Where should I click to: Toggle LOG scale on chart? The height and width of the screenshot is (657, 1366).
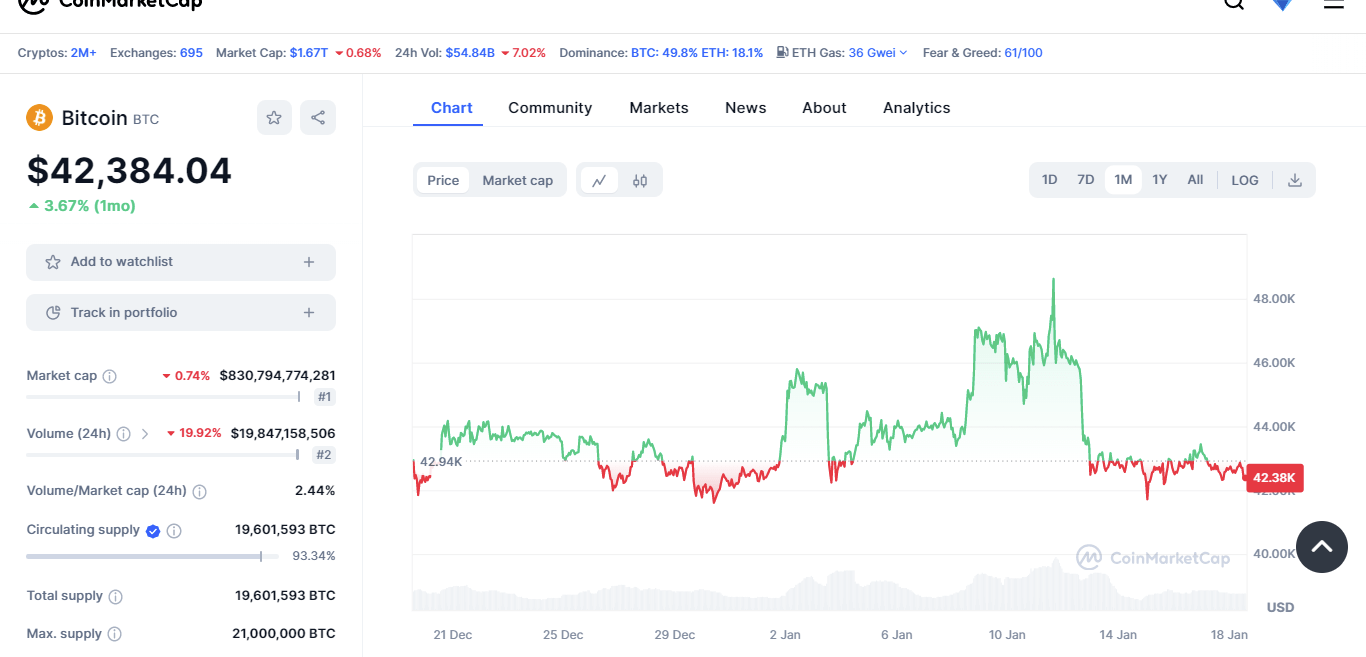(x=1245, y=180)
